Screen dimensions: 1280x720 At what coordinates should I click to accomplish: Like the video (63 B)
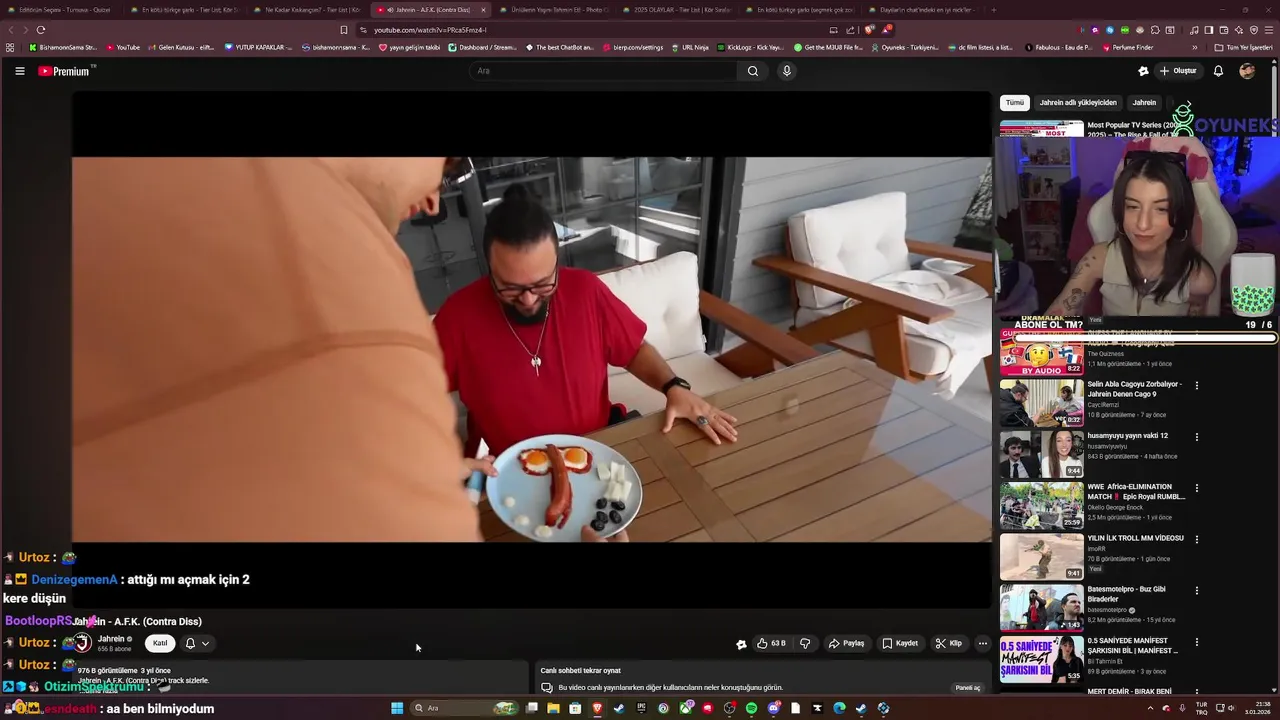tap(771, 643)
